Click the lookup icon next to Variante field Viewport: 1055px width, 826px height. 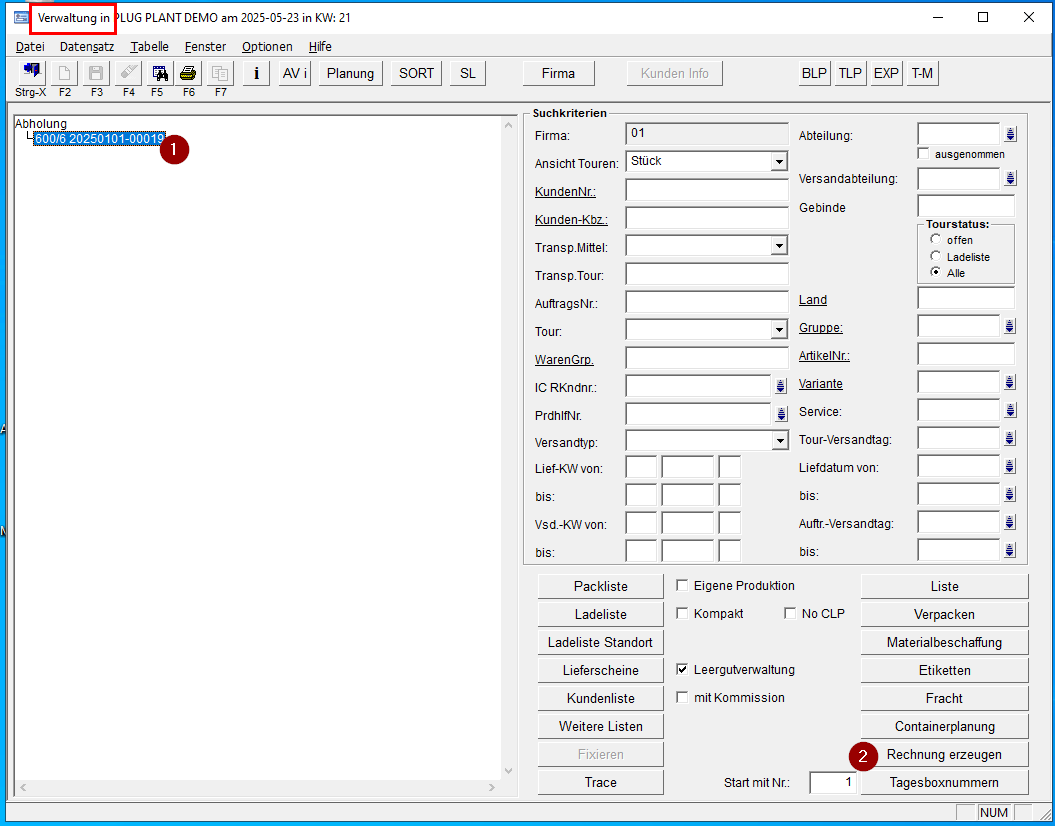(1009, 383)
